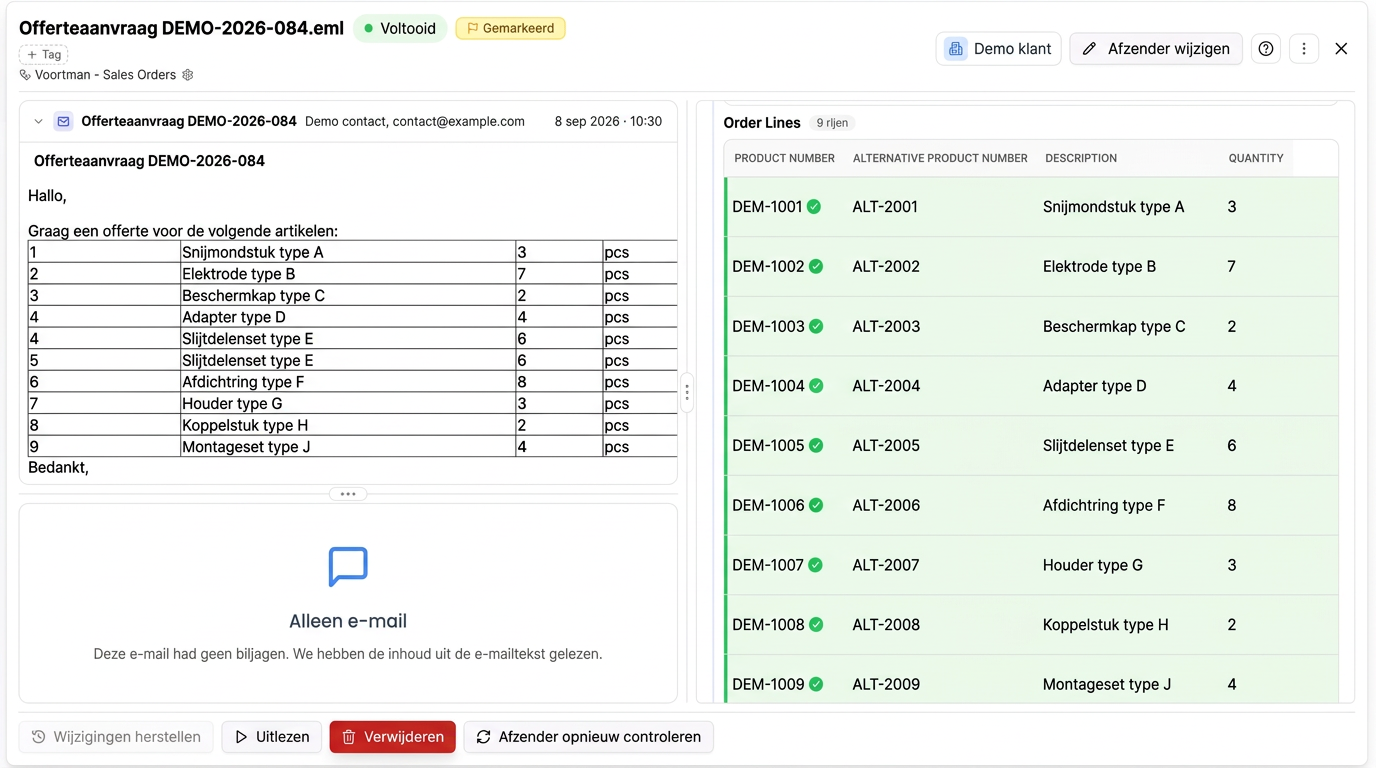This screenshot has height=768, width=1376.
Task: Click the red Verwijderen button
Action: 393,737
